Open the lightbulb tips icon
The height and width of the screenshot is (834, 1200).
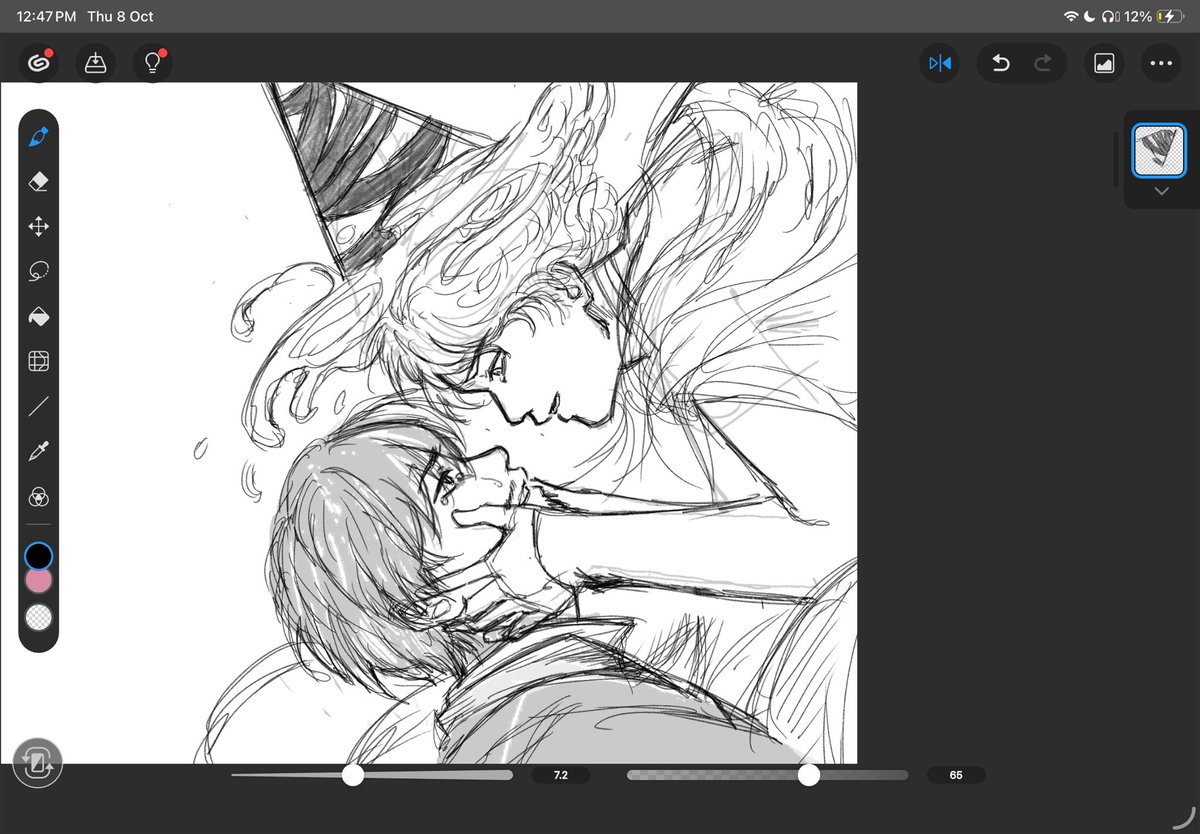point(153,63)
